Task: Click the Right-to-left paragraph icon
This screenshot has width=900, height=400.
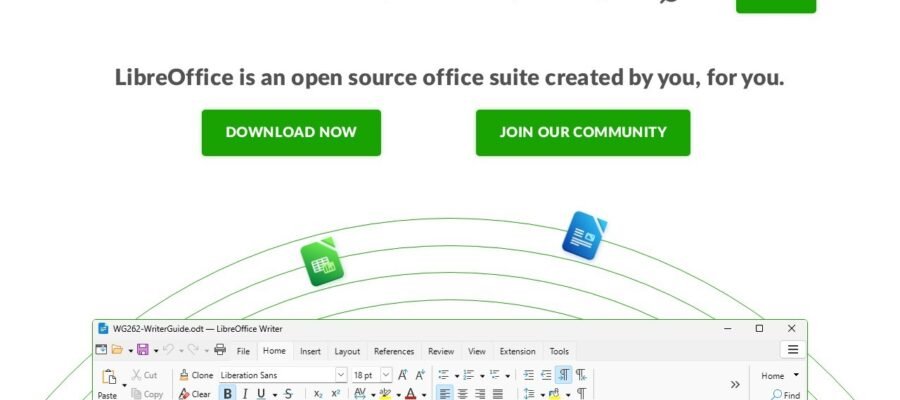Action: [581, 375]
